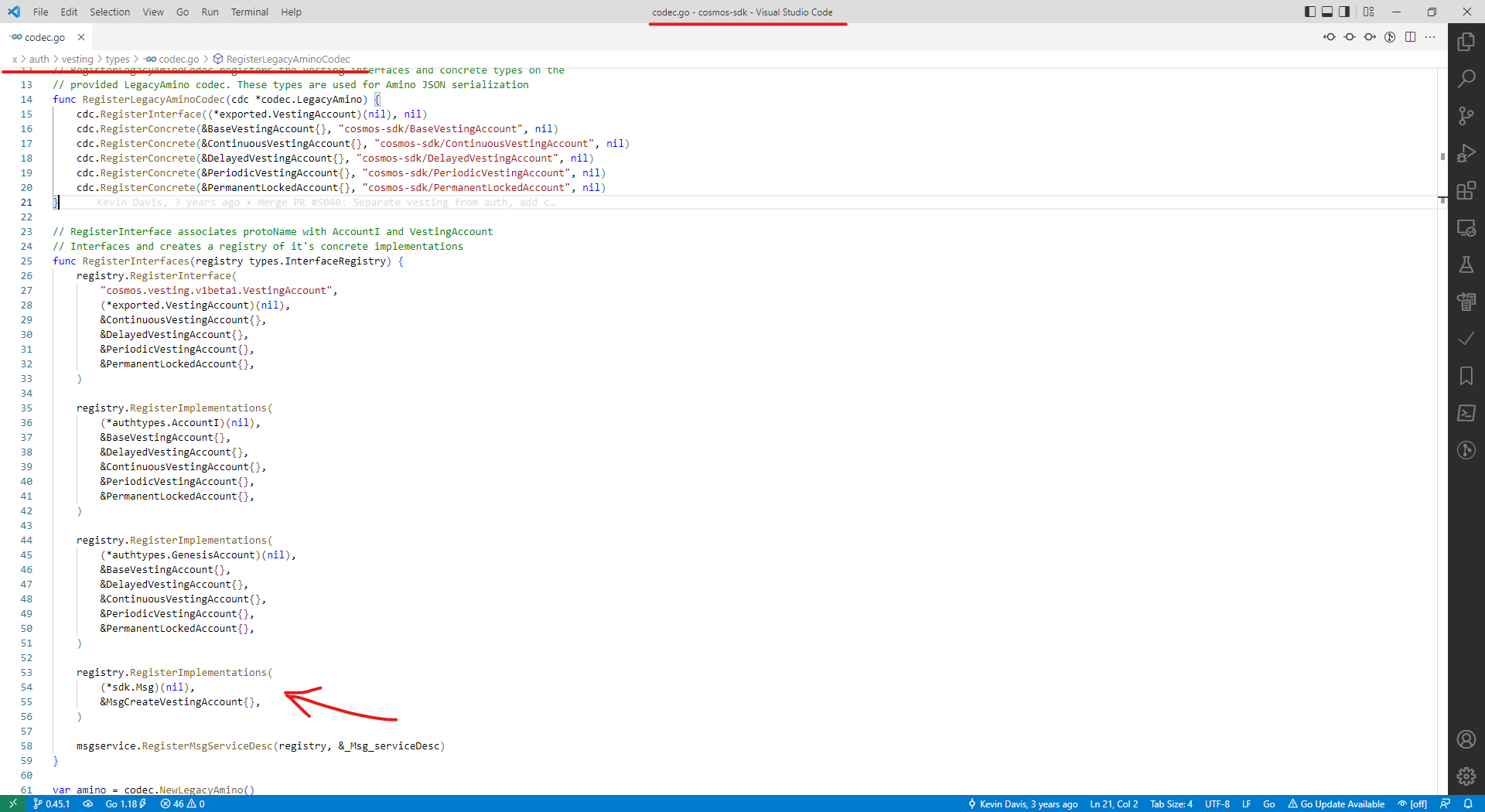
Task: Toggle the bottom panel visibility
Action: (1327, 12)
